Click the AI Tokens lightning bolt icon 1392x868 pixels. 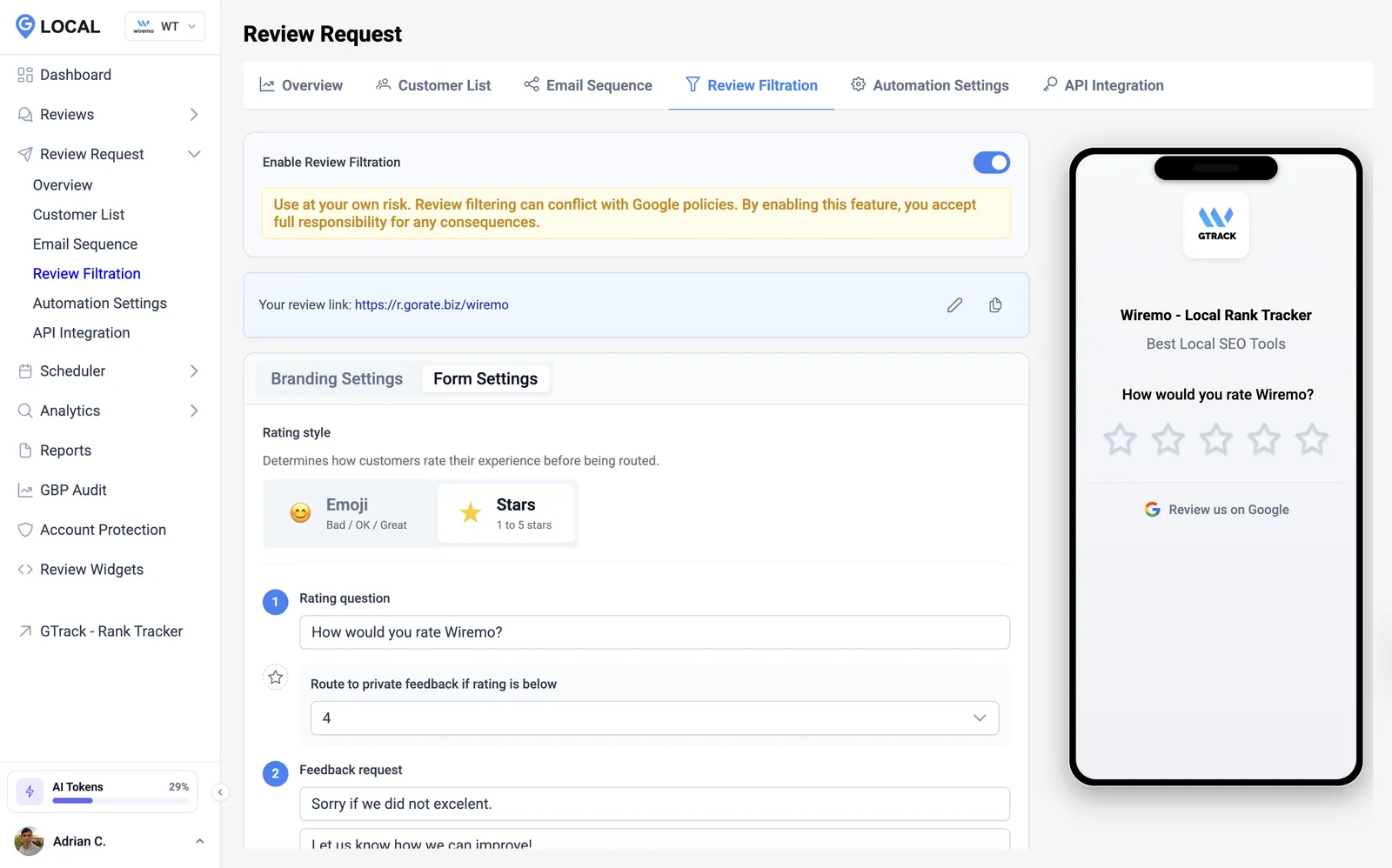(x=30, y=791)
